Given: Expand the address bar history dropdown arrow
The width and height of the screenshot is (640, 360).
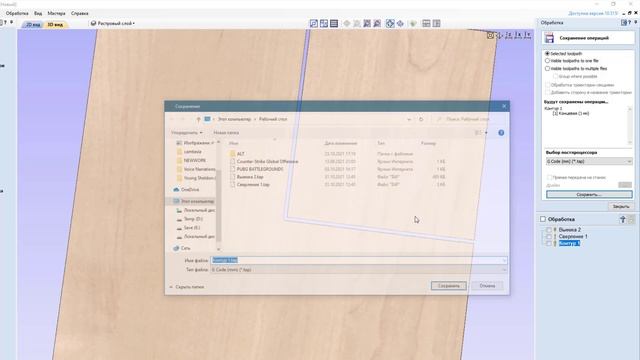Looking at the screenshot, I should (x=409, y=119).
